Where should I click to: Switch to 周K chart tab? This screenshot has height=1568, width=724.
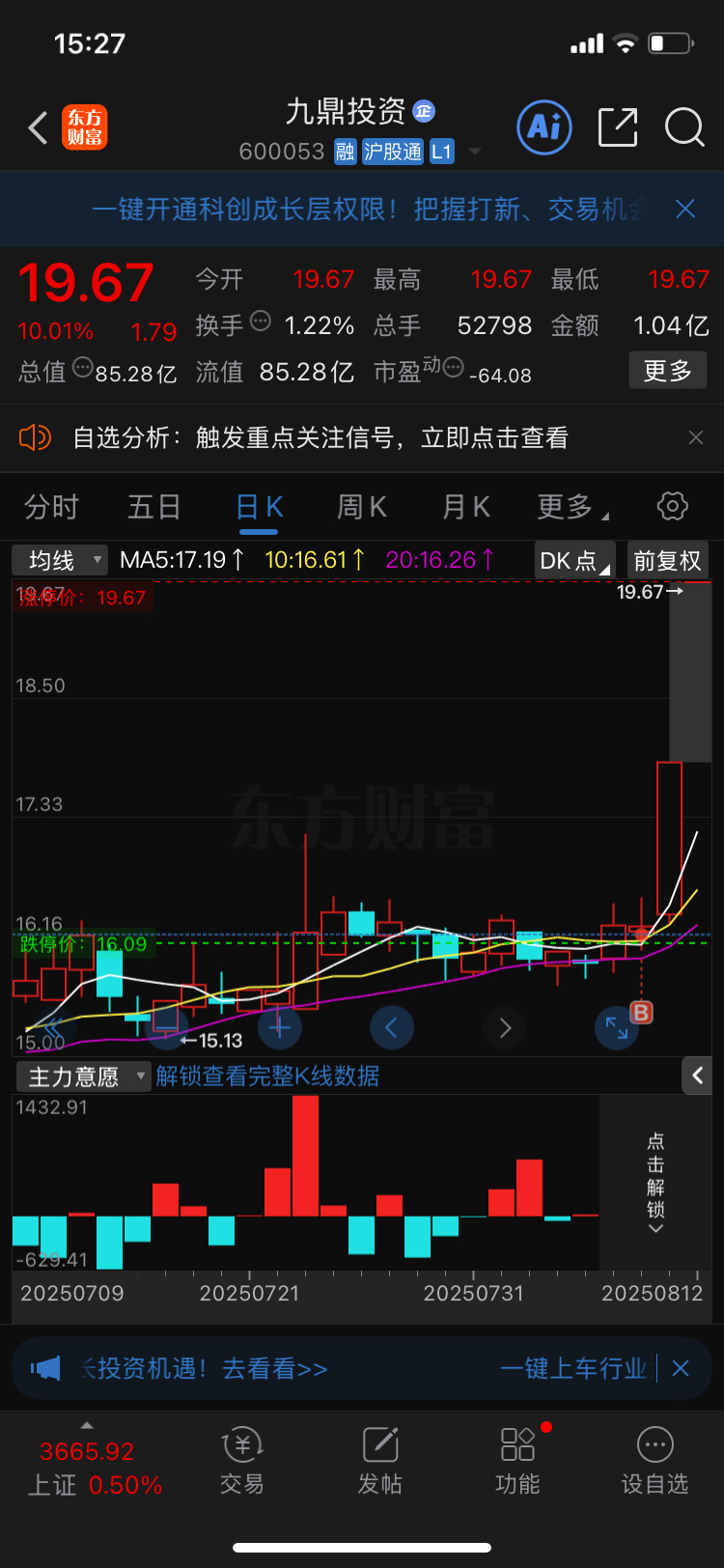point(362,507)
